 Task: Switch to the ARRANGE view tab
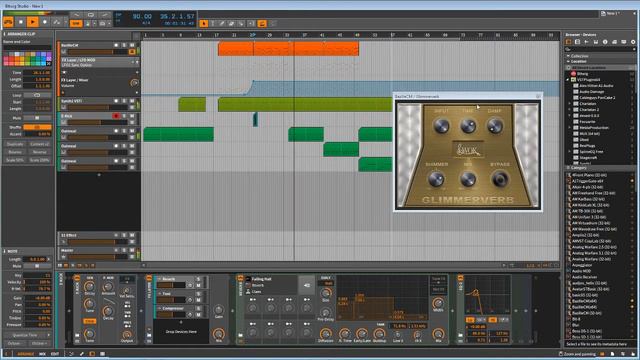point(26,354)
